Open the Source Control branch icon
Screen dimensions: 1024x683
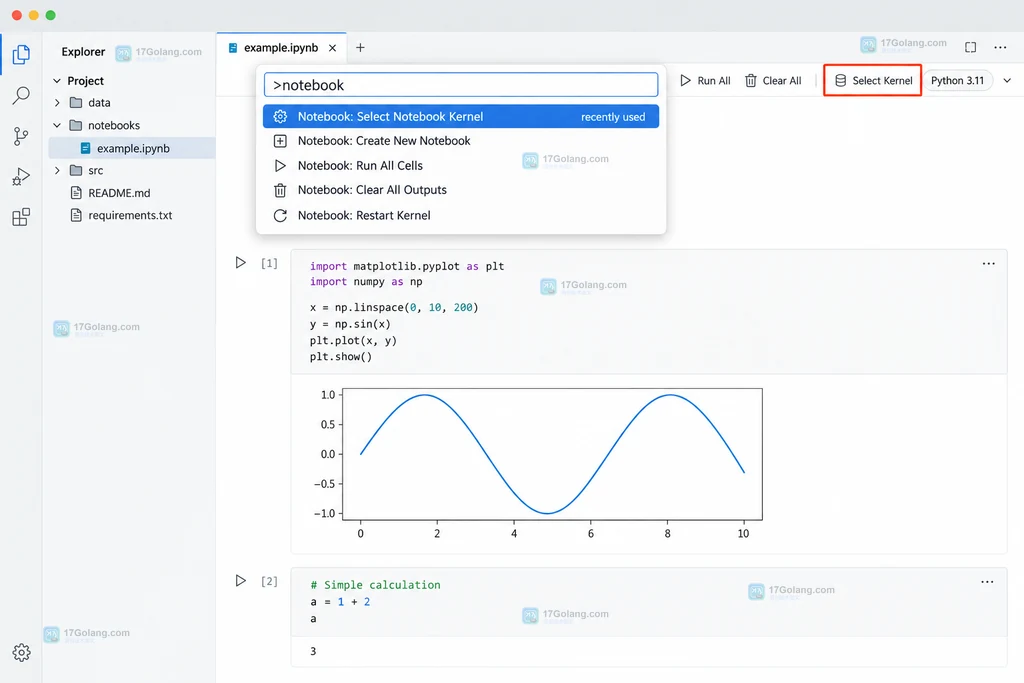[21, 136]
